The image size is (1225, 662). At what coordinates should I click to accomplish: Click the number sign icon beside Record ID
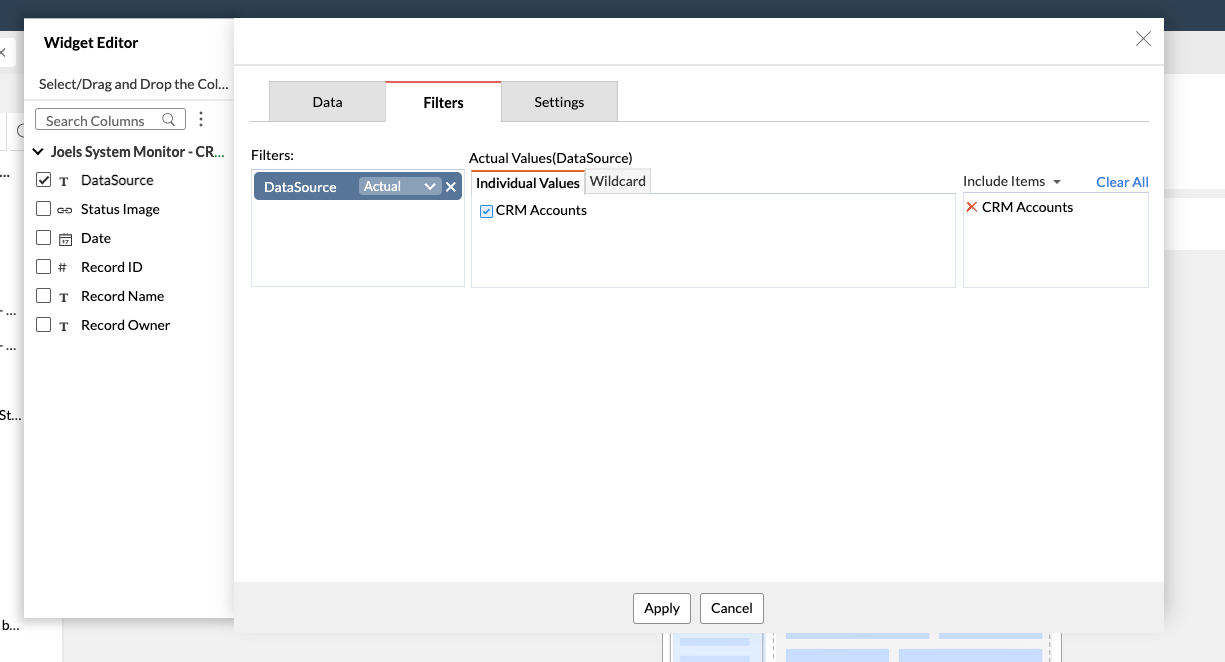(x=63, y=267)
